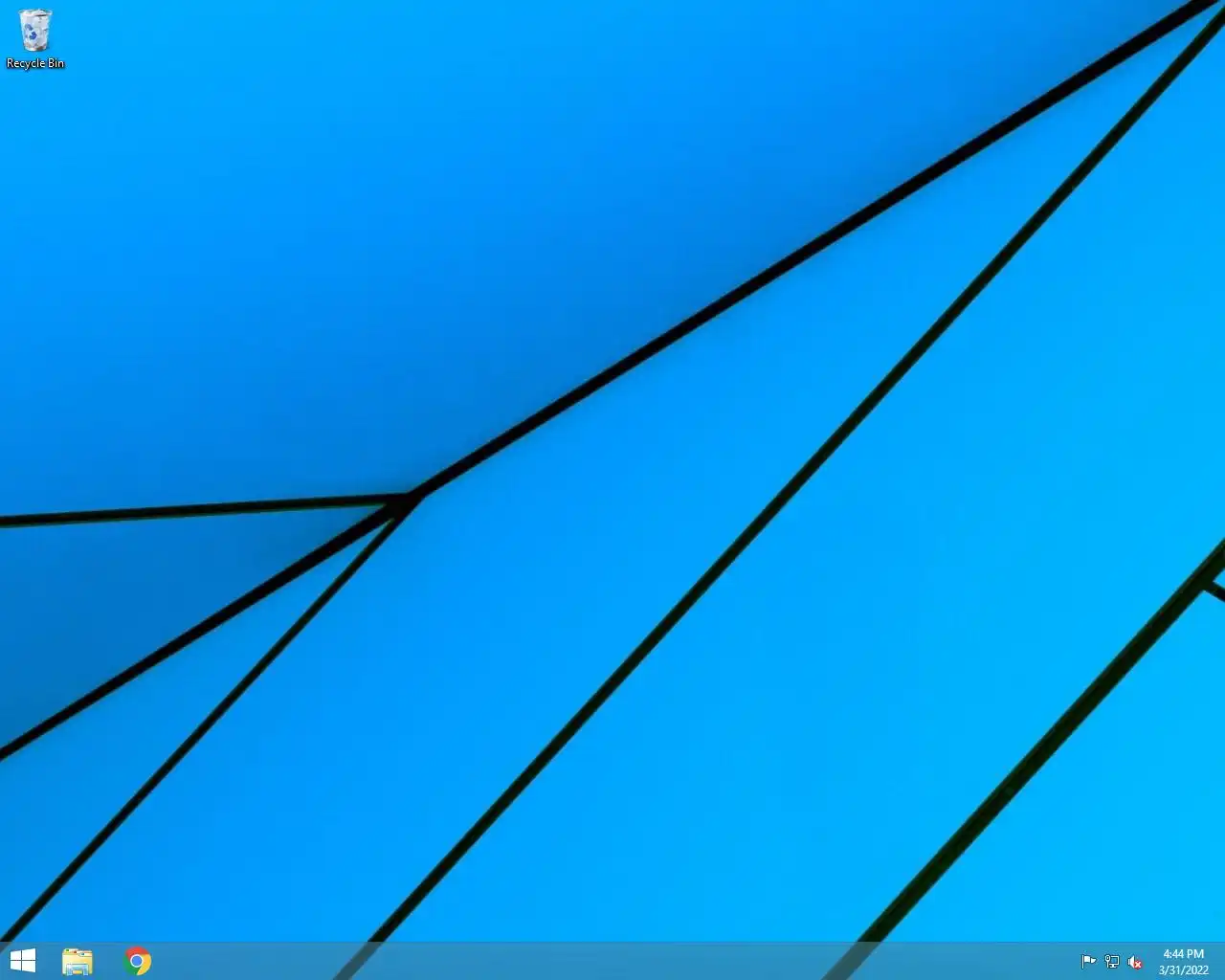1225x980 pixels.
Task: Open the Windows Start button
Action: 22,961
